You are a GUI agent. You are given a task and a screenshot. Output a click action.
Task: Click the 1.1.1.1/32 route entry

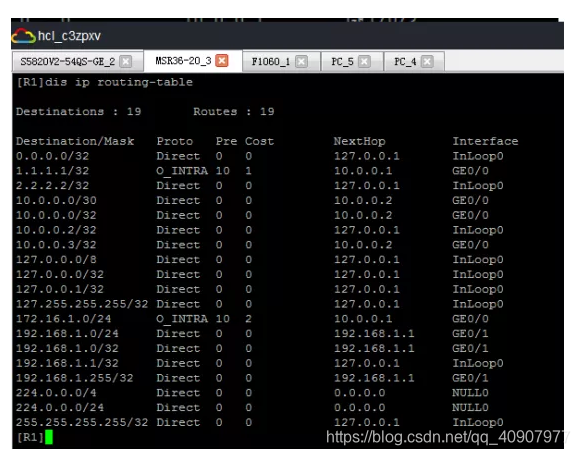click(252, 171)
